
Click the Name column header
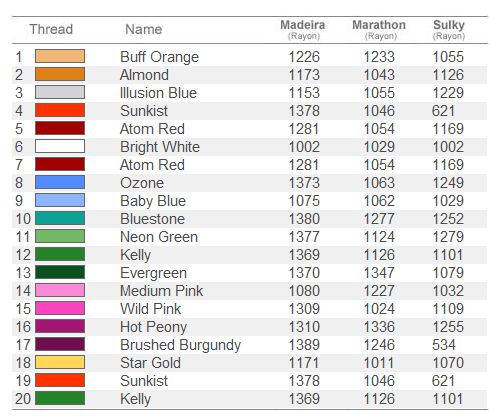[x=144, y=29]
